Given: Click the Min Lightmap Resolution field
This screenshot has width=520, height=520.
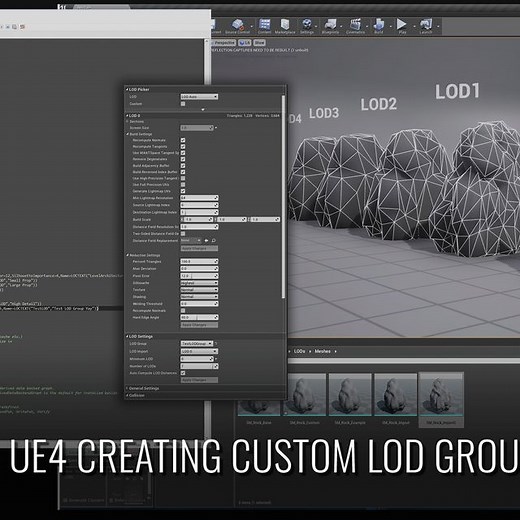Looking at the screenshot, I should coord(199,198).
